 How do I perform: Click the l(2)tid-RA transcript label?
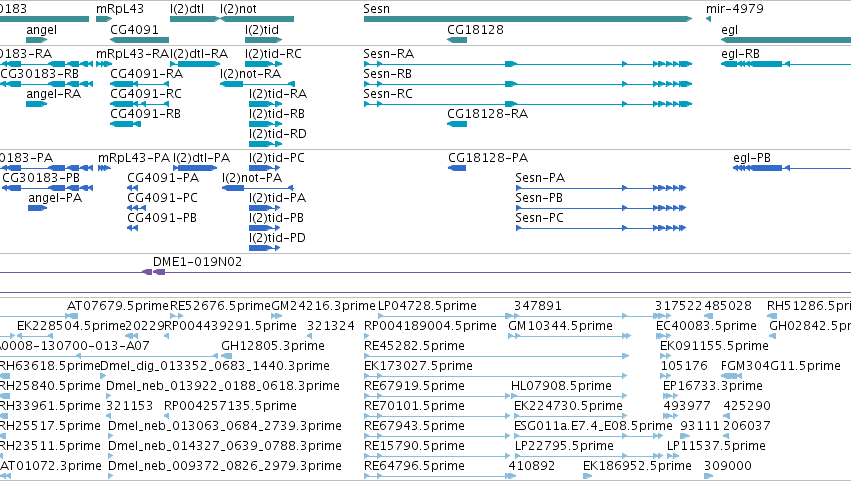[278, 94]
